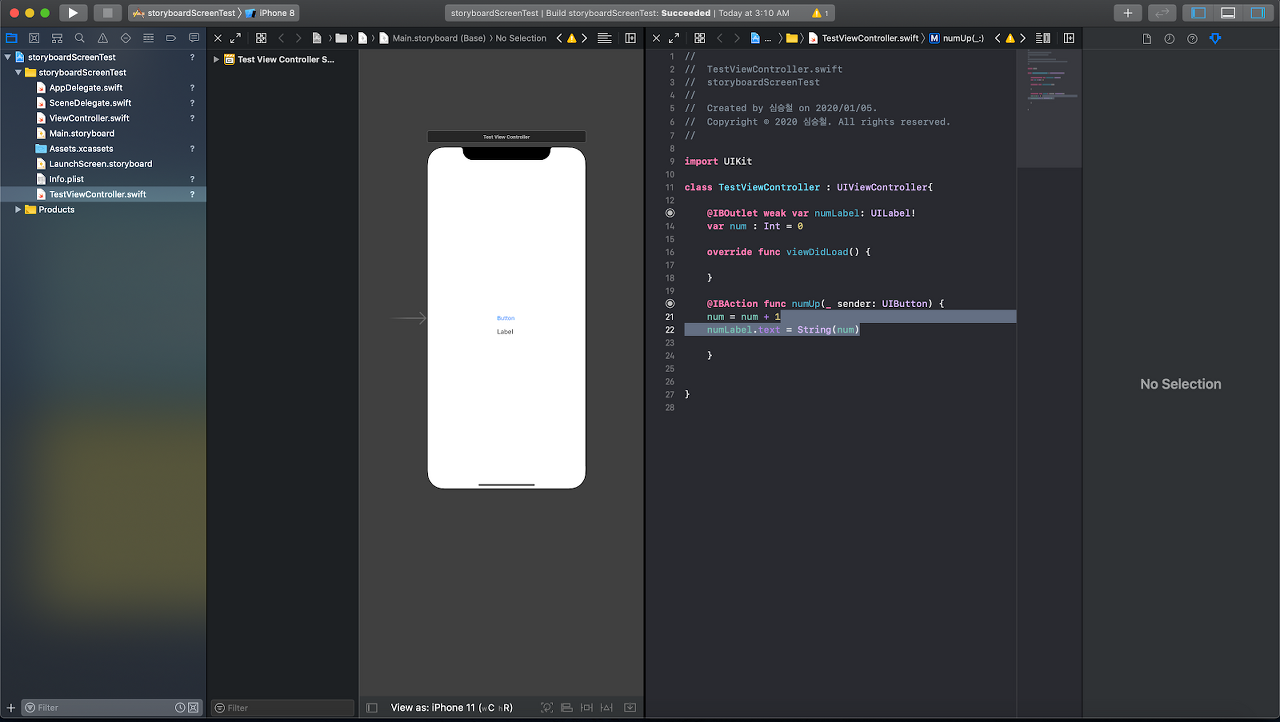This screenshot has height=722, width=1280.
Task: Select the Label on the storyboard canvas
Action: click(505, 331)
